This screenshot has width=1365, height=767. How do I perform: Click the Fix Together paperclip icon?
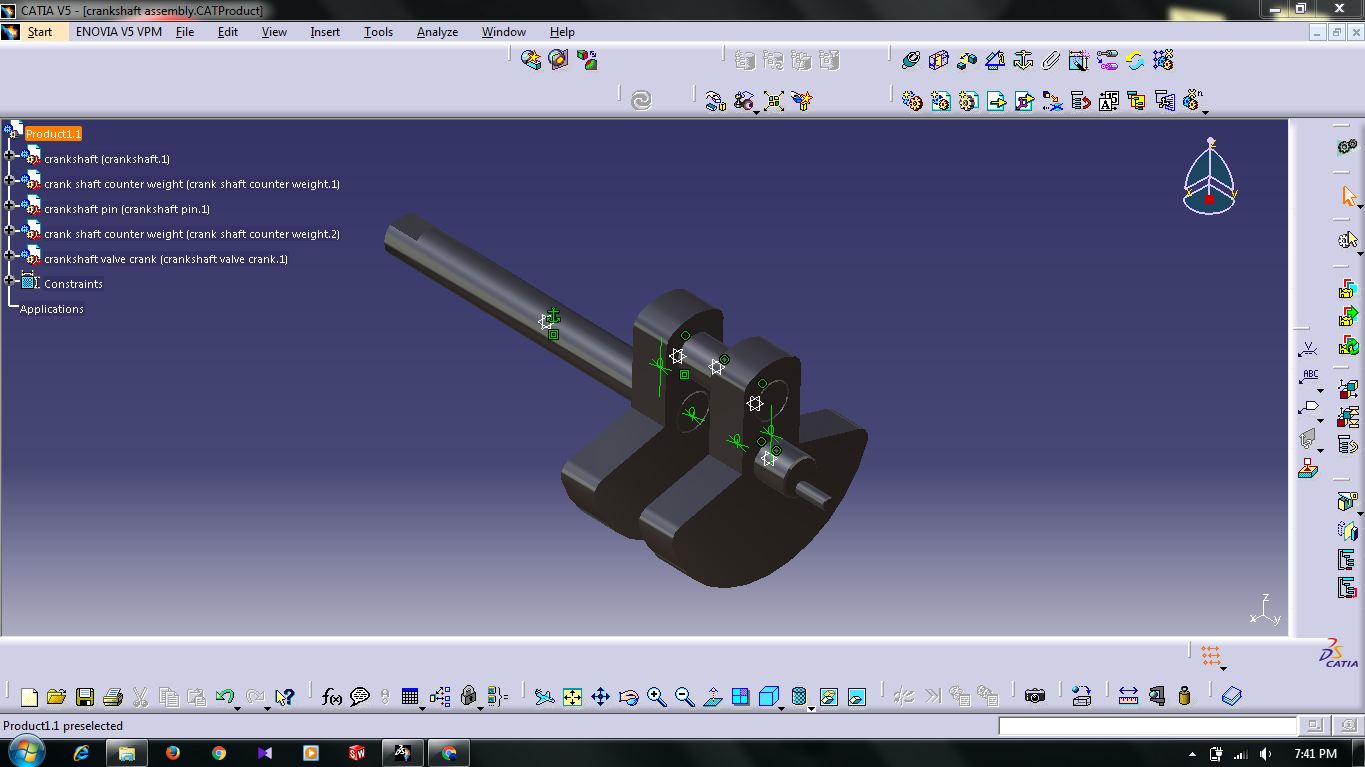pyautogui.click(x=1050, y=61)
